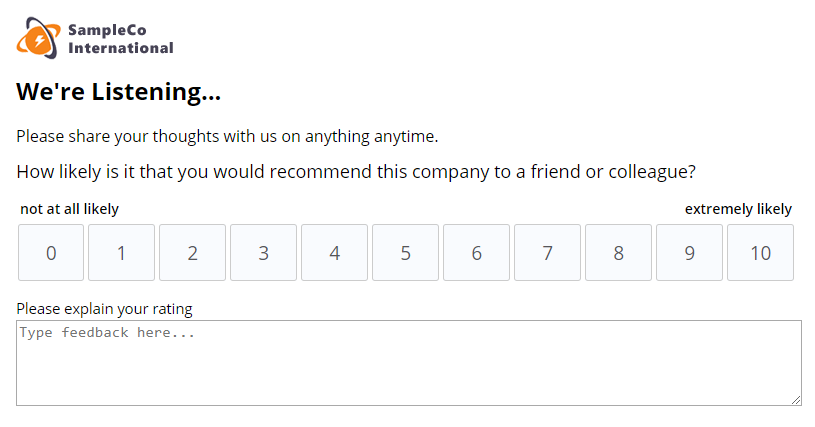The height and width of the screenshot is (427, 815).
Task: Choose rating 9 on the scale
Action: [x=690, y=253]
